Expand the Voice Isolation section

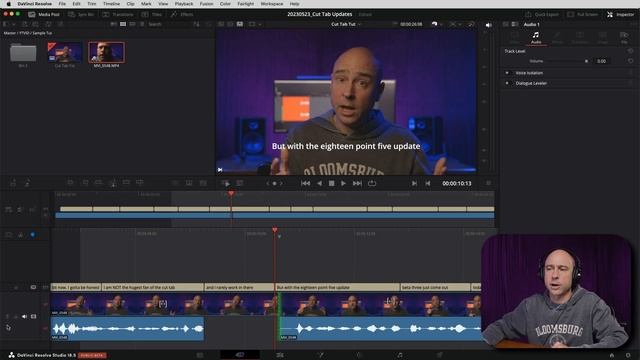529,73
